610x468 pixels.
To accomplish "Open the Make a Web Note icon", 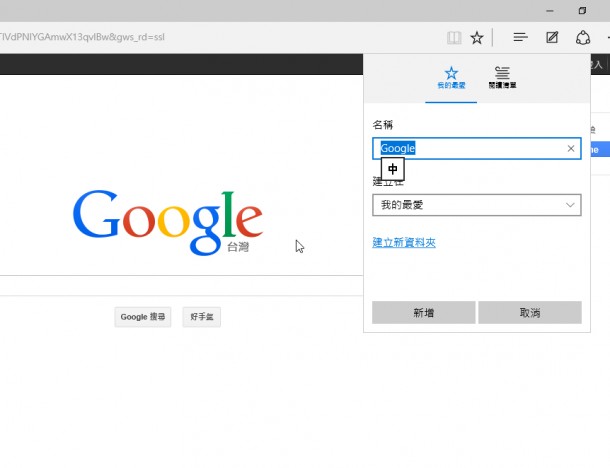I will [552, 37].
